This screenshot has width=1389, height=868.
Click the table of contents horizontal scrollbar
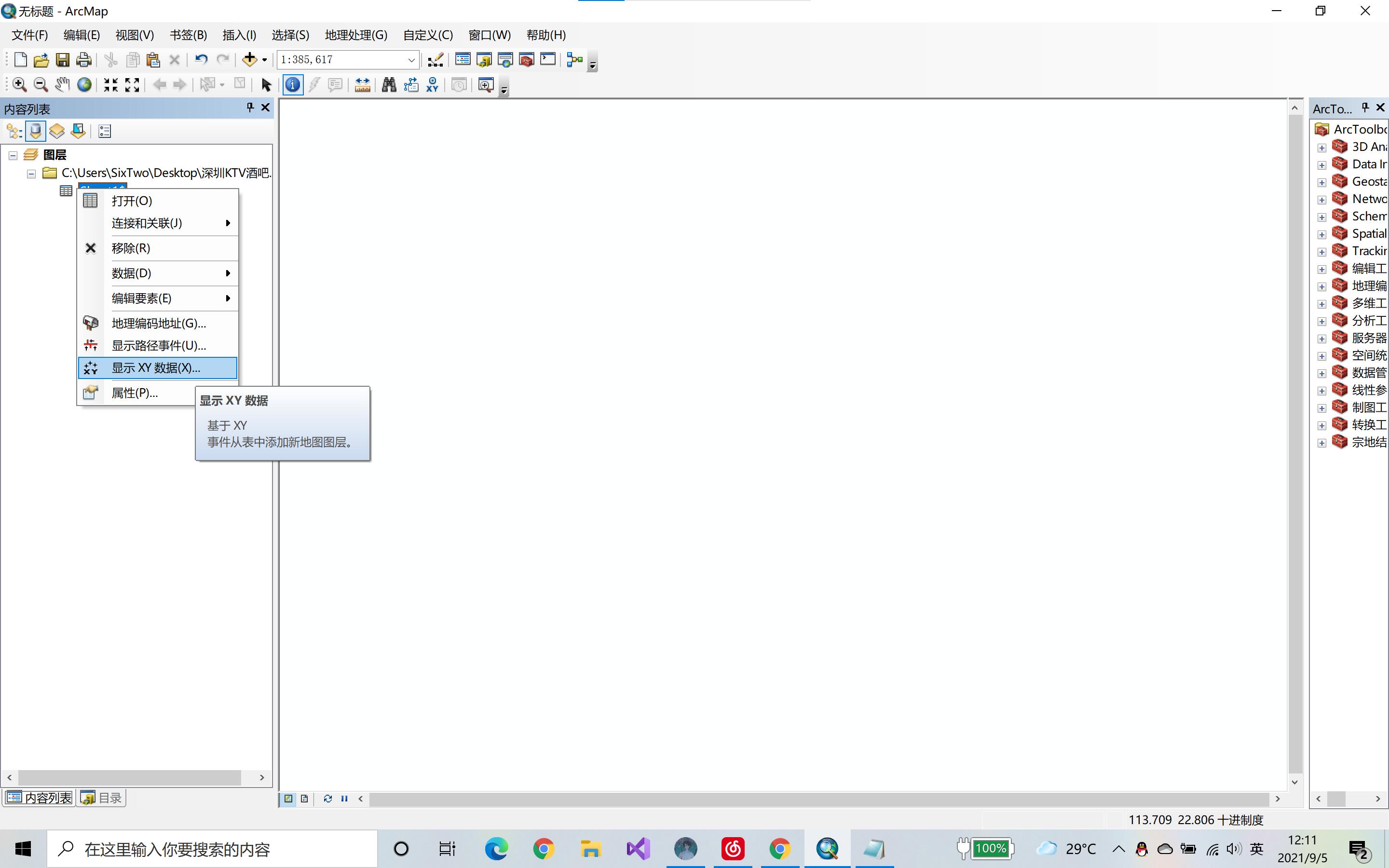[129, 777]
